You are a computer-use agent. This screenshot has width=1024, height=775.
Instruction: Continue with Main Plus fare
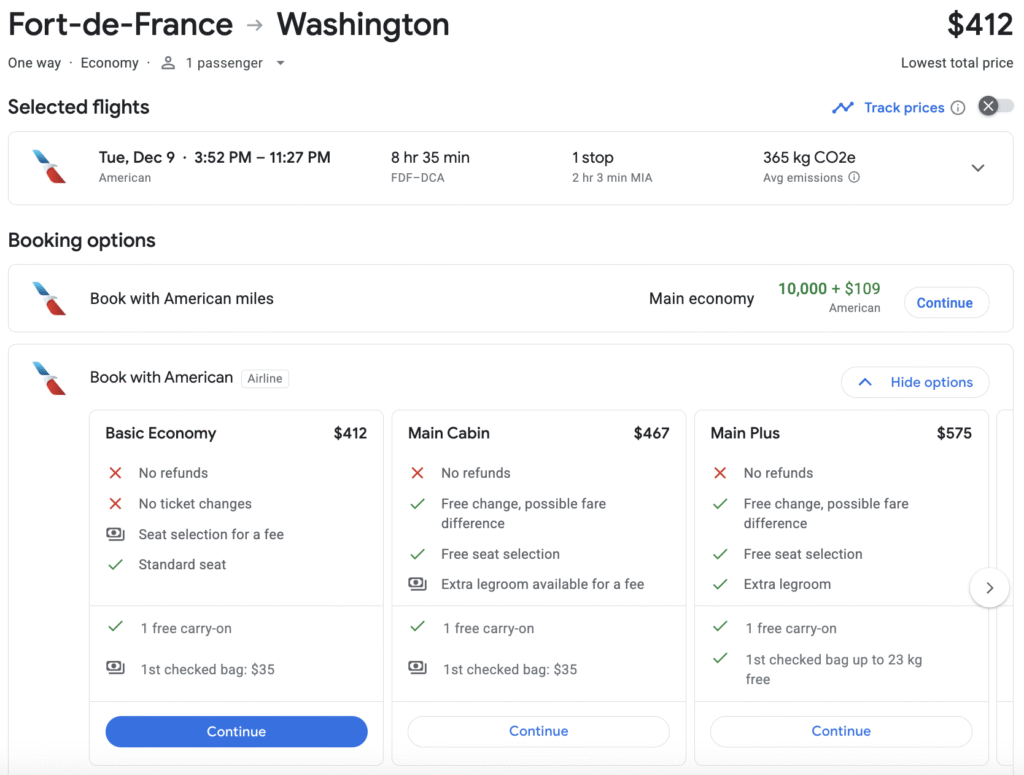[x=840, y=731]
